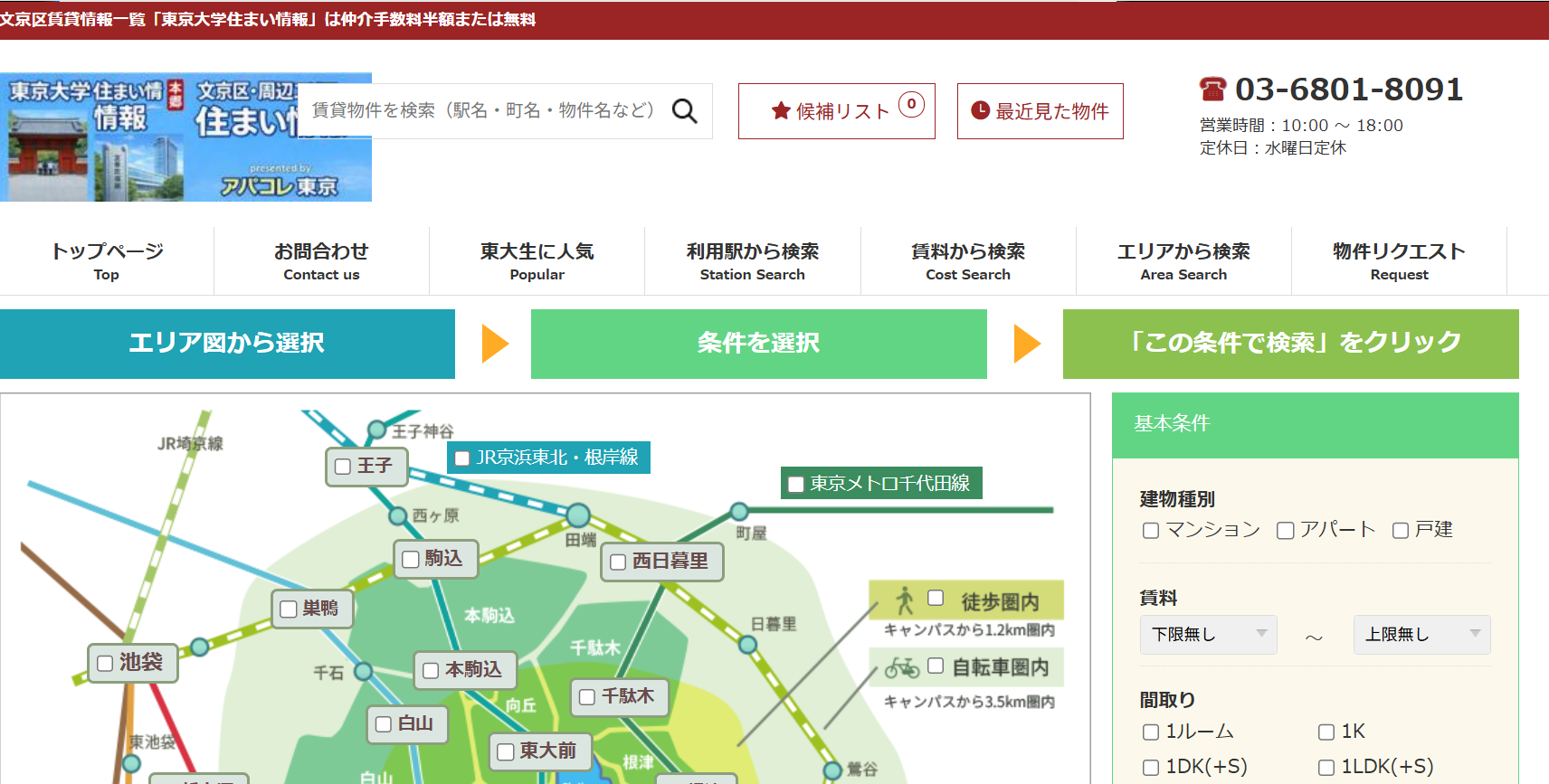Check the 池袋 station checkbox
This screenshot has height=784, width=1549.
click(105, 664)
